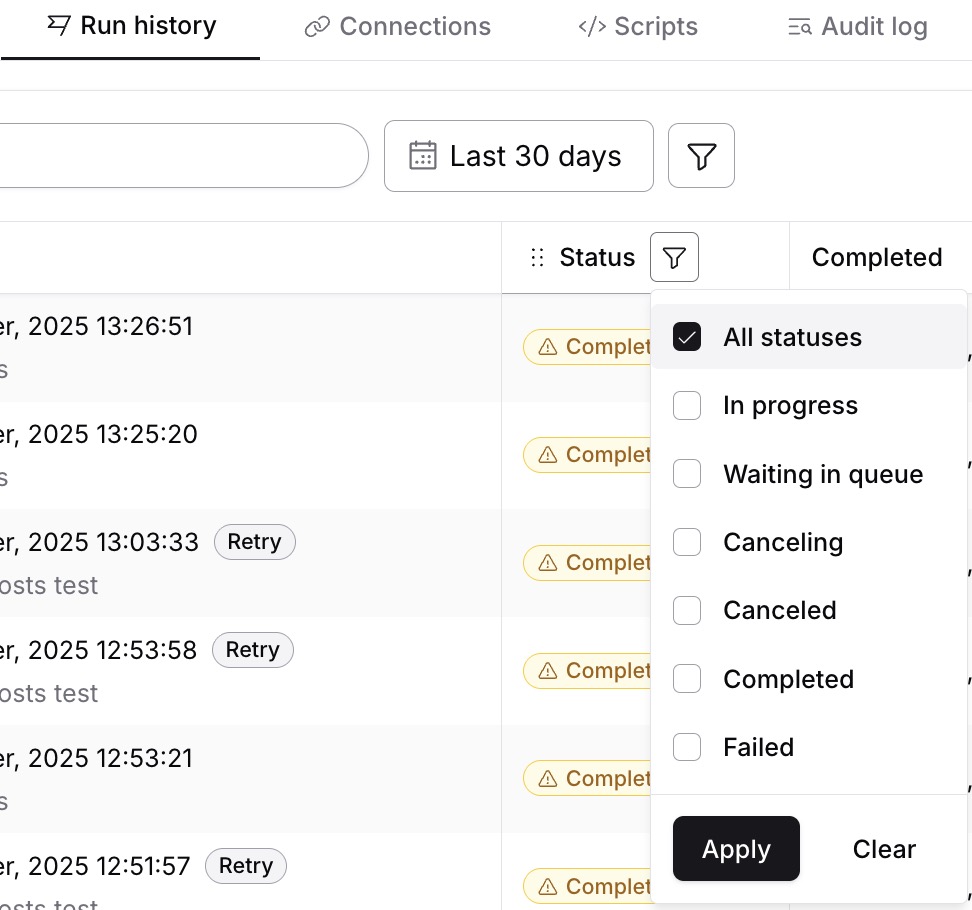
Task: Click the Completed column header
Action: tap(877, 257)
